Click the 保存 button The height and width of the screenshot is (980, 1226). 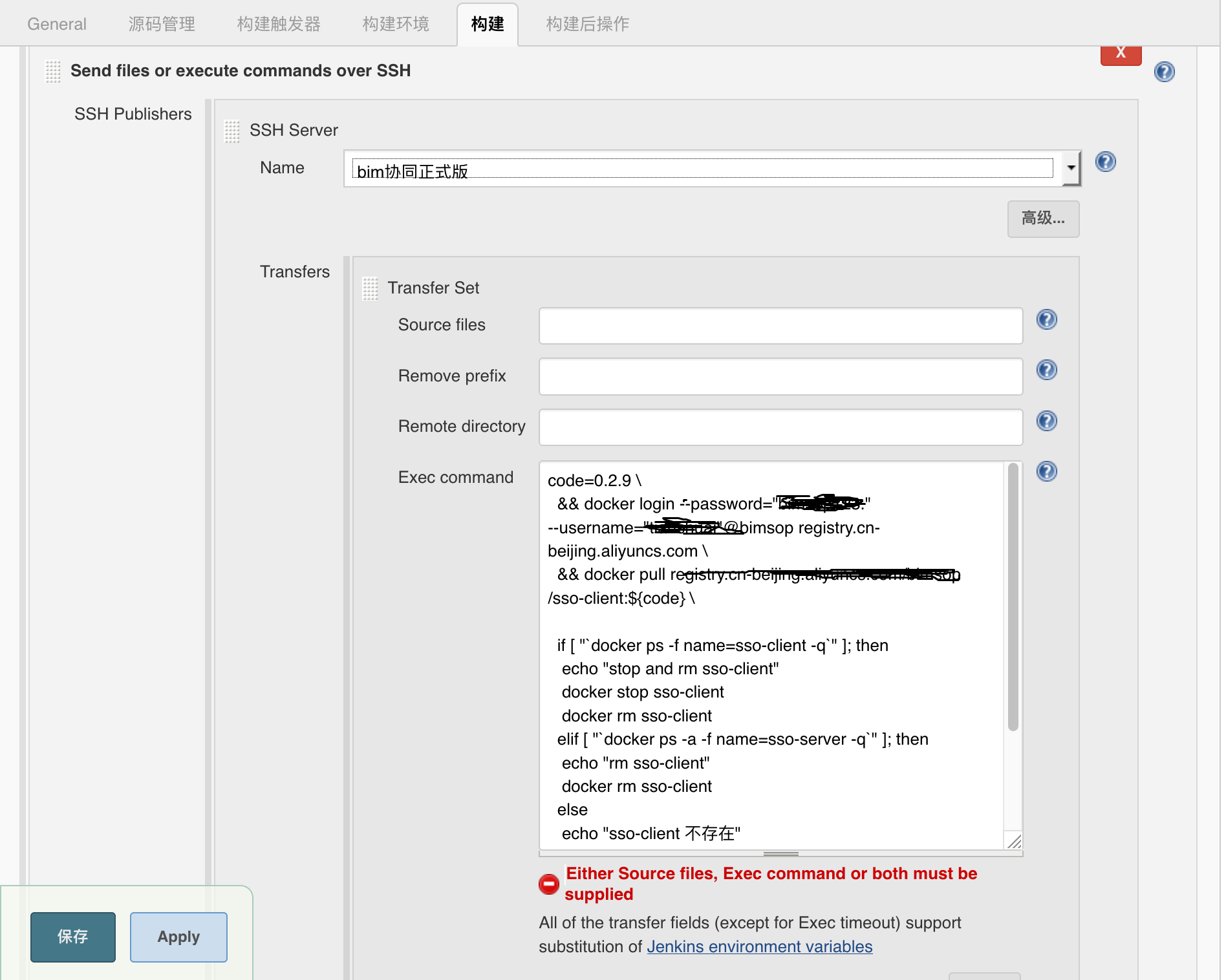tap(73, 937)
